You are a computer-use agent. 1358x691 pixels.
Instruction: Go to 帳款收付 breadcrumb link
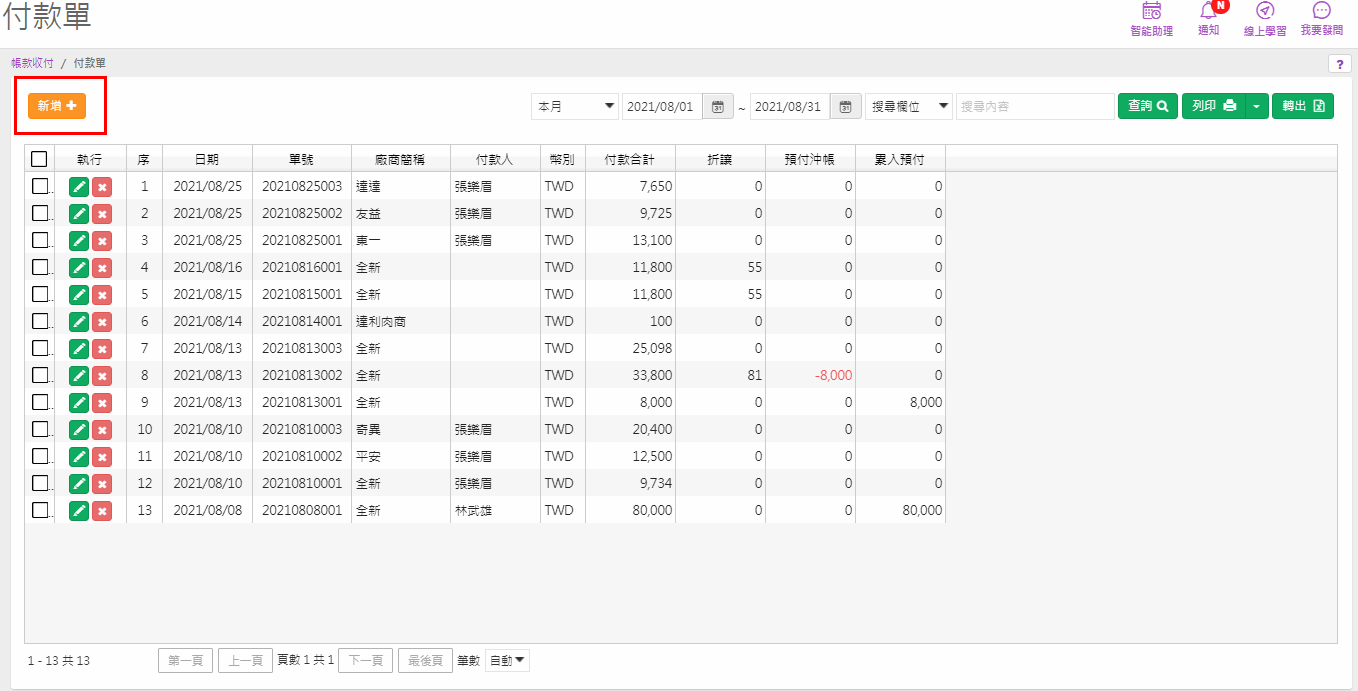[32, 63]
